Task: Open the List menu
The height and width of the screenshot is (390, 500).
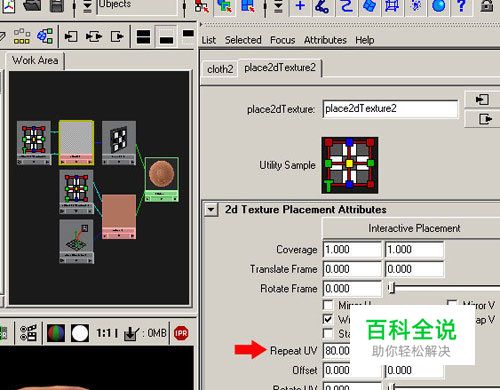Action: (209, 40)
